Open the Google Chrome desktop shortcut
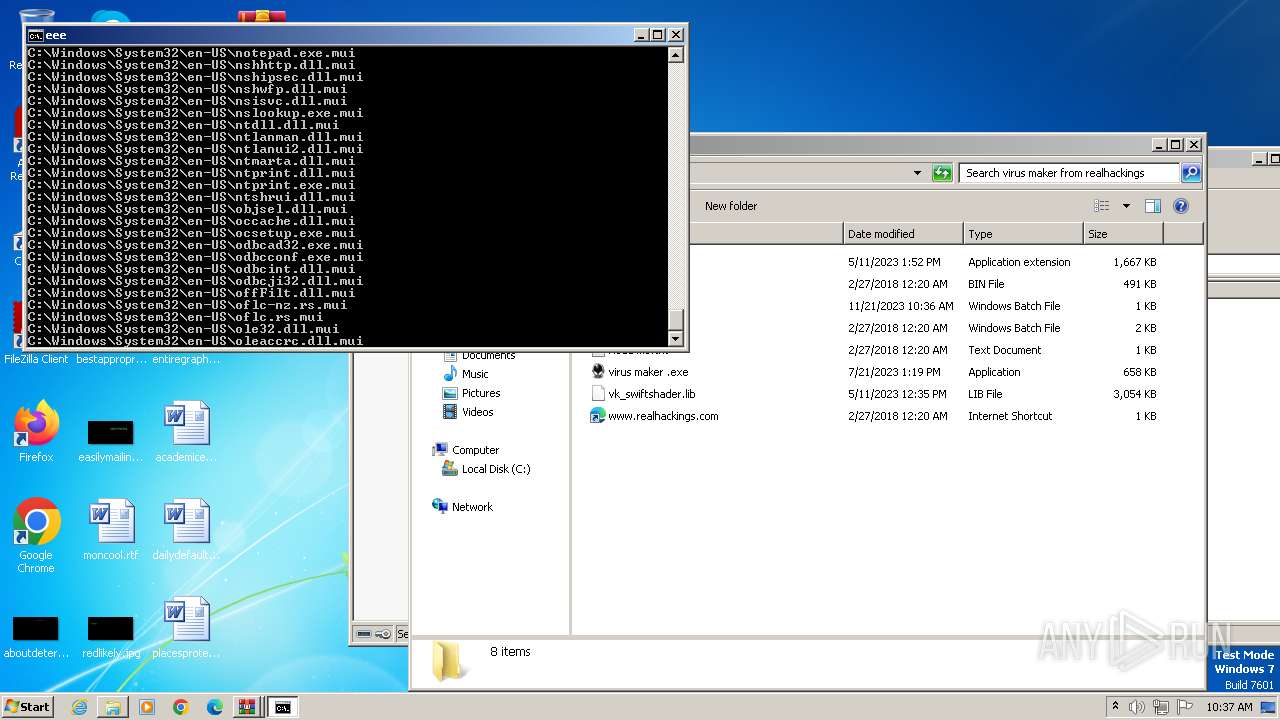Screen dimensions: 1280x720 tap(36, 536)
